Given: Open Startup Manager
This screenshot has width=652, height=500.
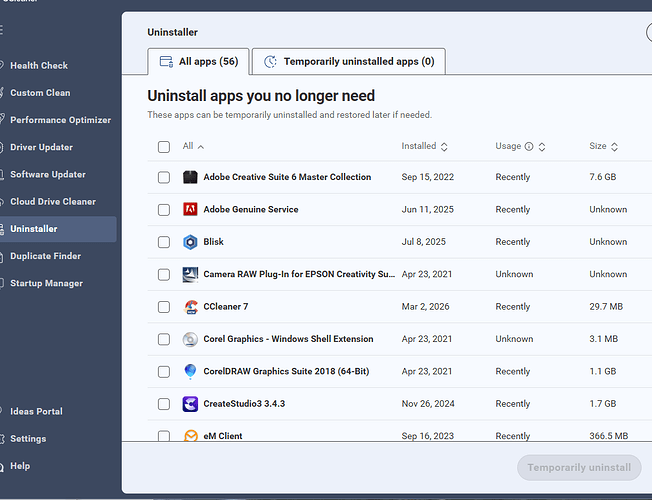Looking at the screenshot, I should click(46, 283).
